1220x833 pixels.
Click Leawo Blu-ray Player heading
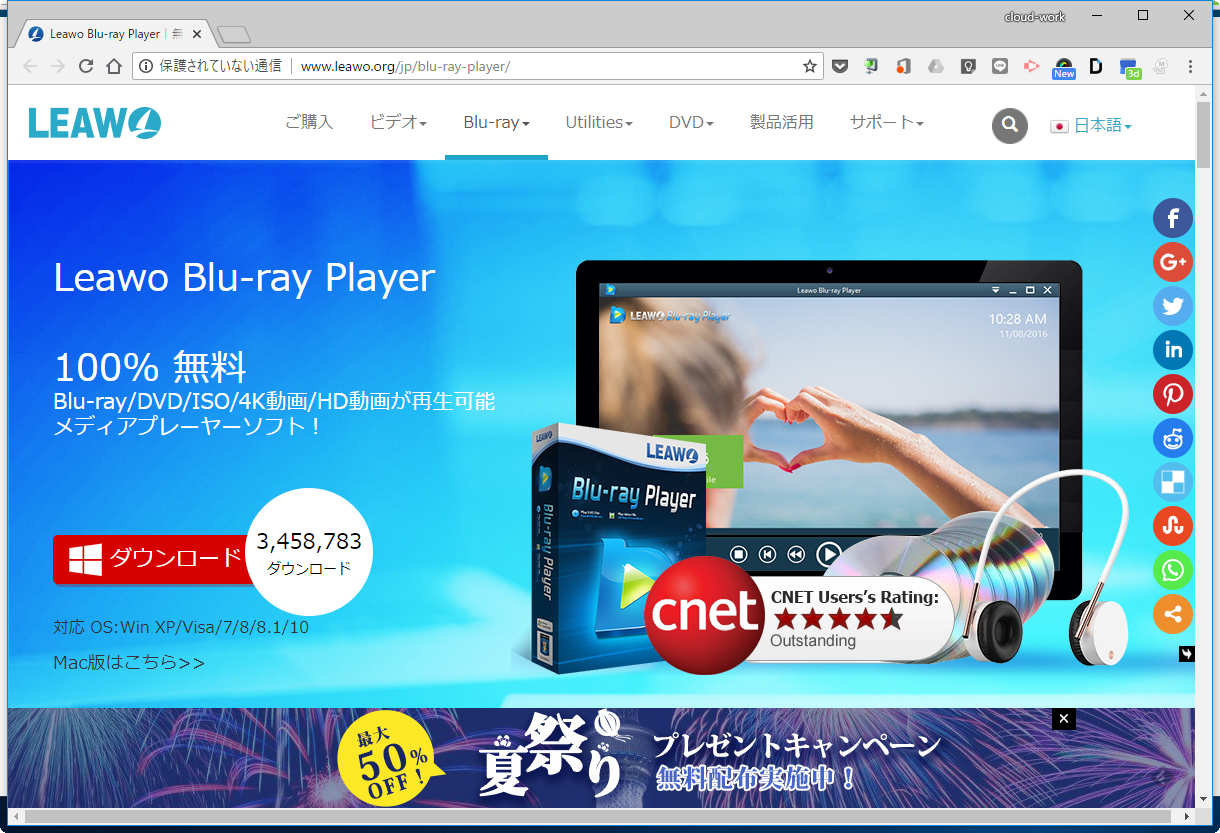244,278
